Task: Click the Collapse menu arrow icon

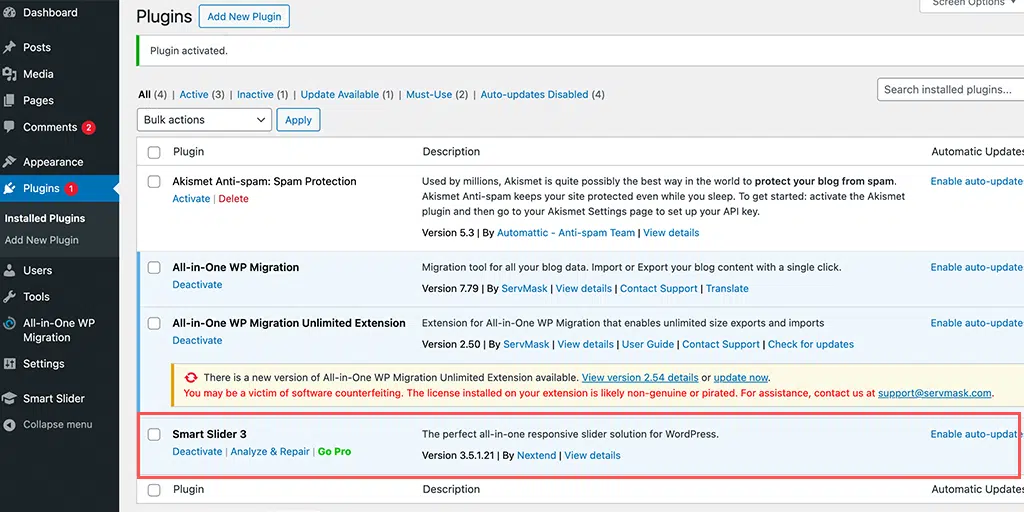Action: pos(8,425)
